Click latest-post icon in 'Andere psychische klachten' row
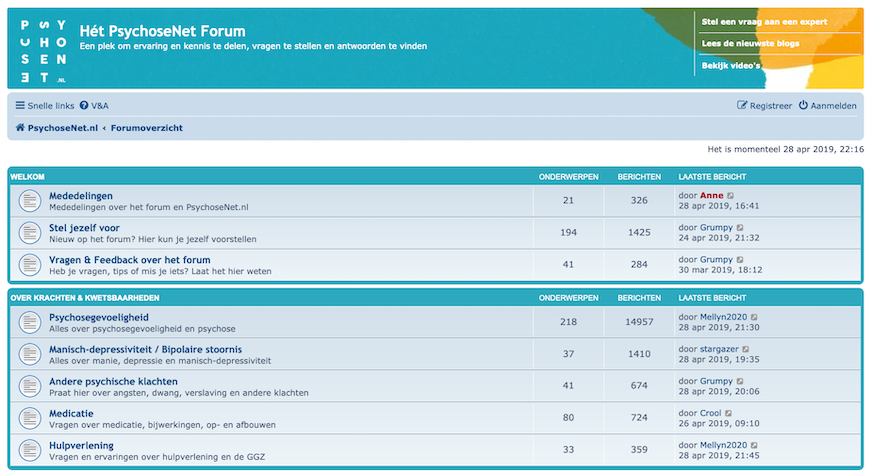 point(740,381)
